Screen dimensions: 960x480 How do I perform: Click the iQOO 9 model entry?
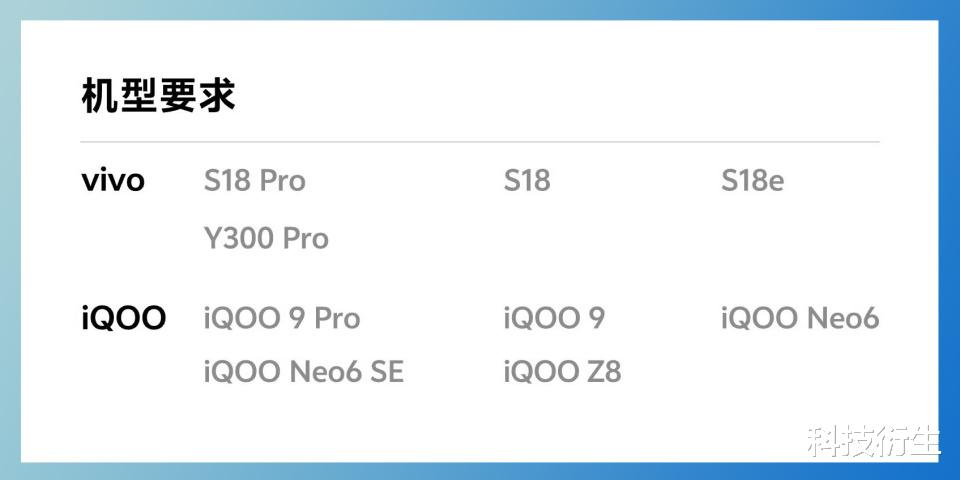554,318
